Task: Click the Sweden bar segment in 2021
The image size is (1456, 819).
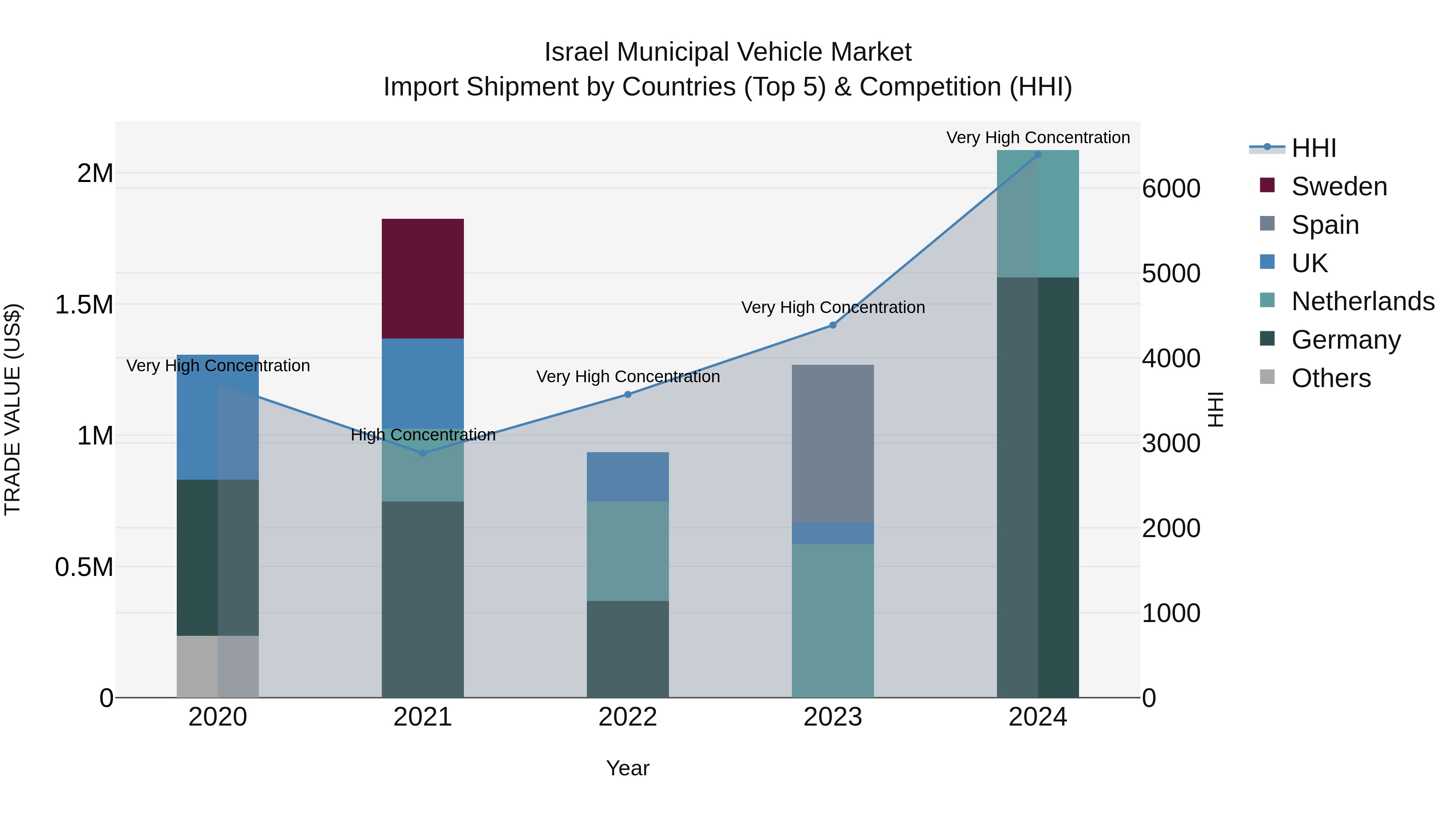Action: pos(423,279)
